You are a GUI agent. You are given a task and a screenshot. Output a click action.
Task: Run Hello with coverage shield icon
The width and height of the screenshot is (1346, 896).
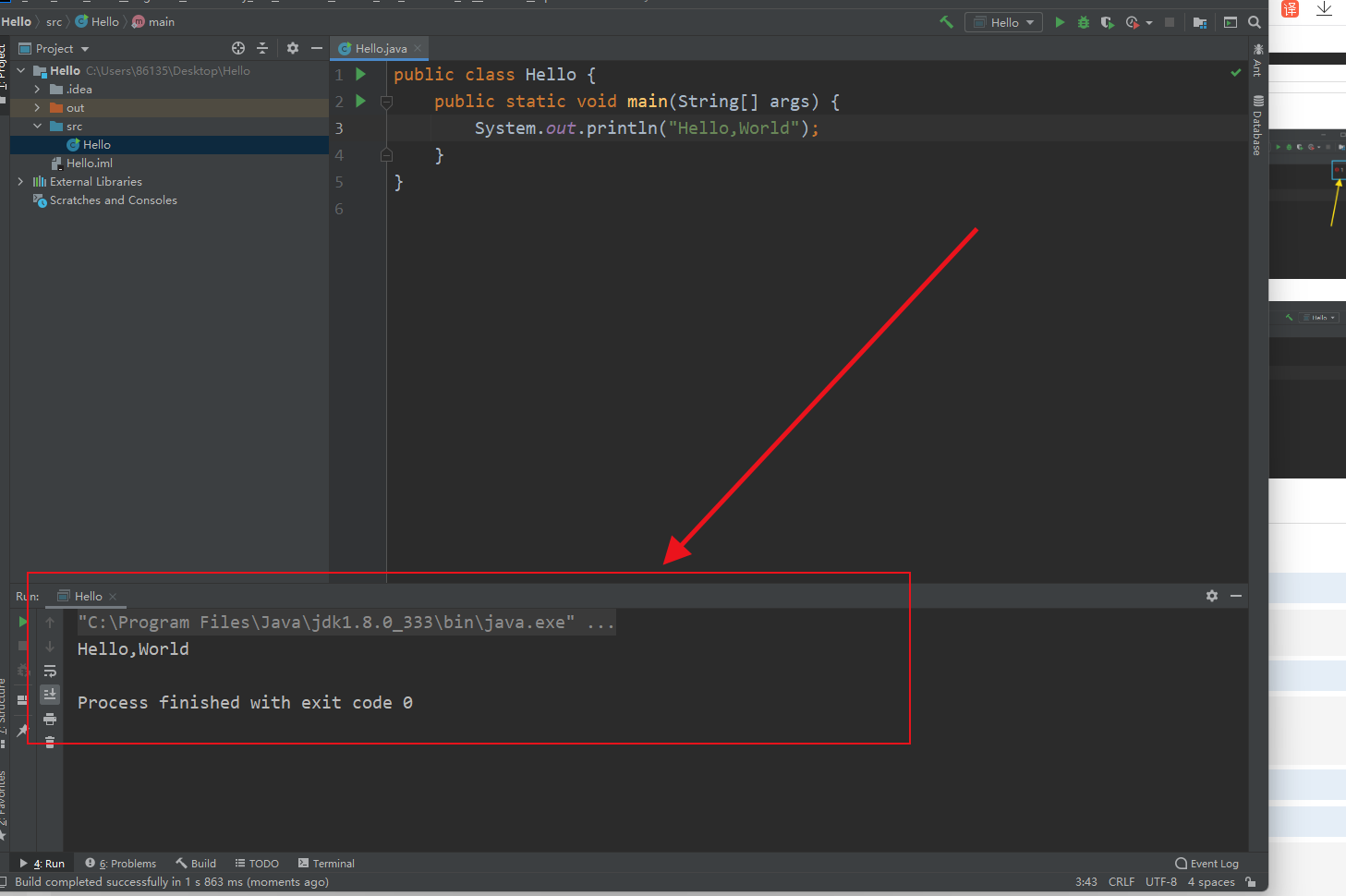[x=1107, y=22]
